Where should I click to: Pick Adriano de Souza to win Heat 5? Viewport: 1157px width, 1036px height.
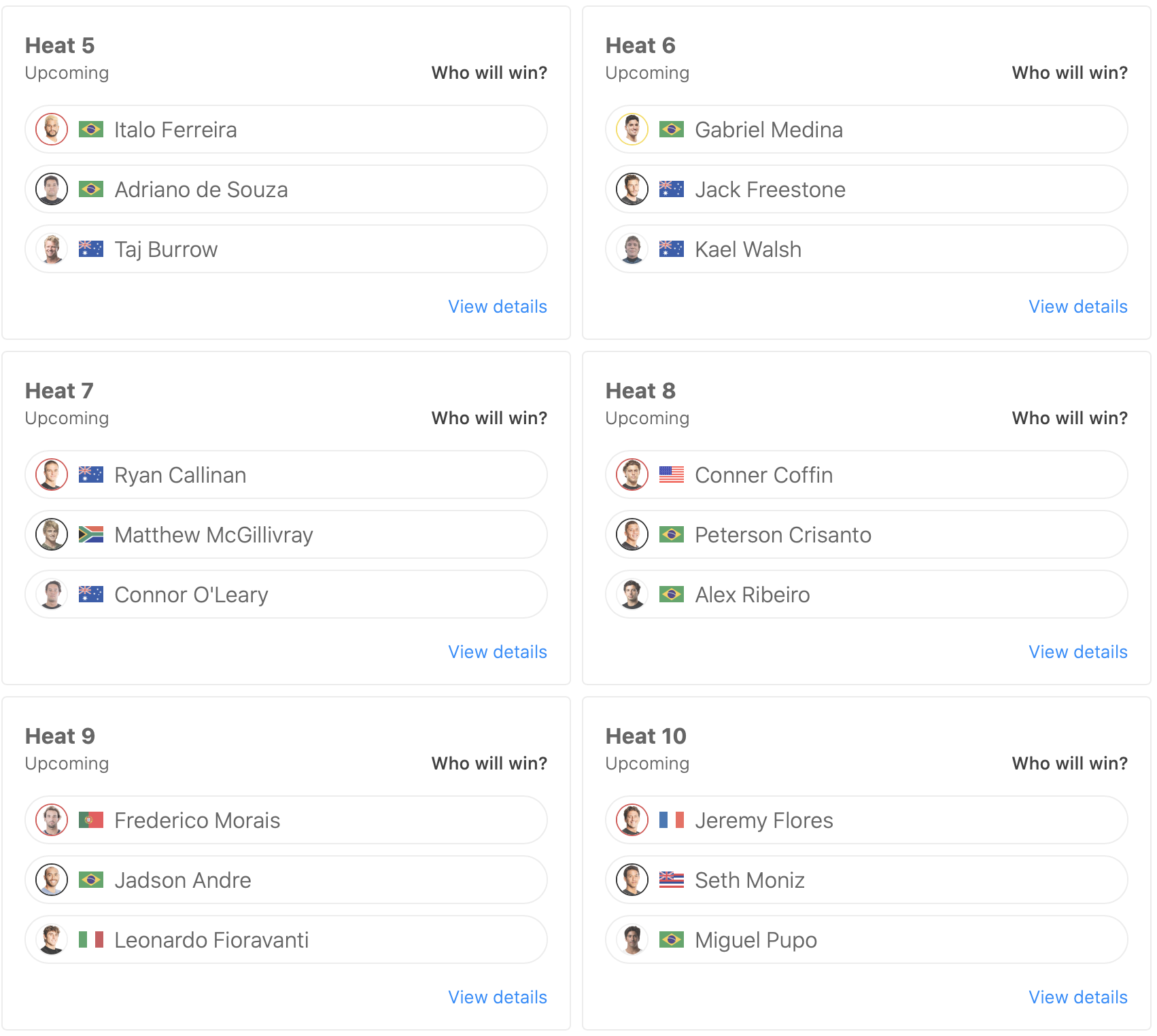coord(286,189)
